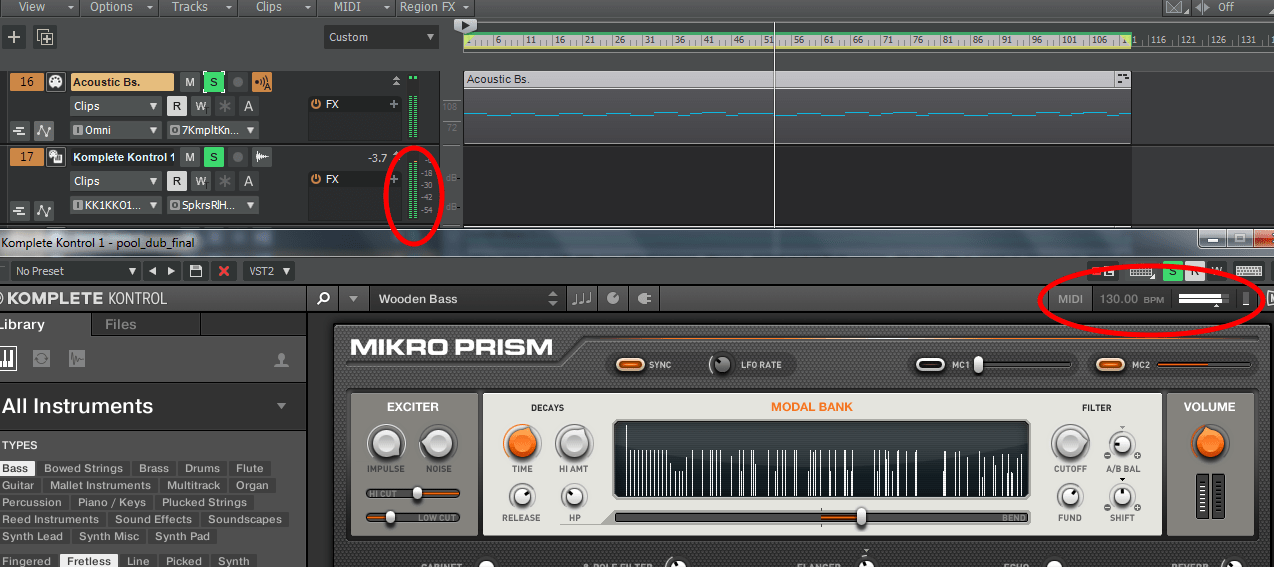1274x567 pixels.
Task: Open the Wooden Bass preset selector
Action: click(467, 298)
